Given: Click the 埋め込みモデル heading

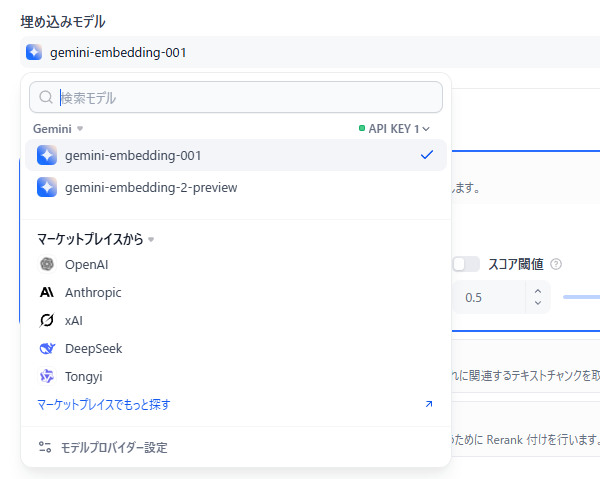Looking at the screenshot, I should pos(63,21).
